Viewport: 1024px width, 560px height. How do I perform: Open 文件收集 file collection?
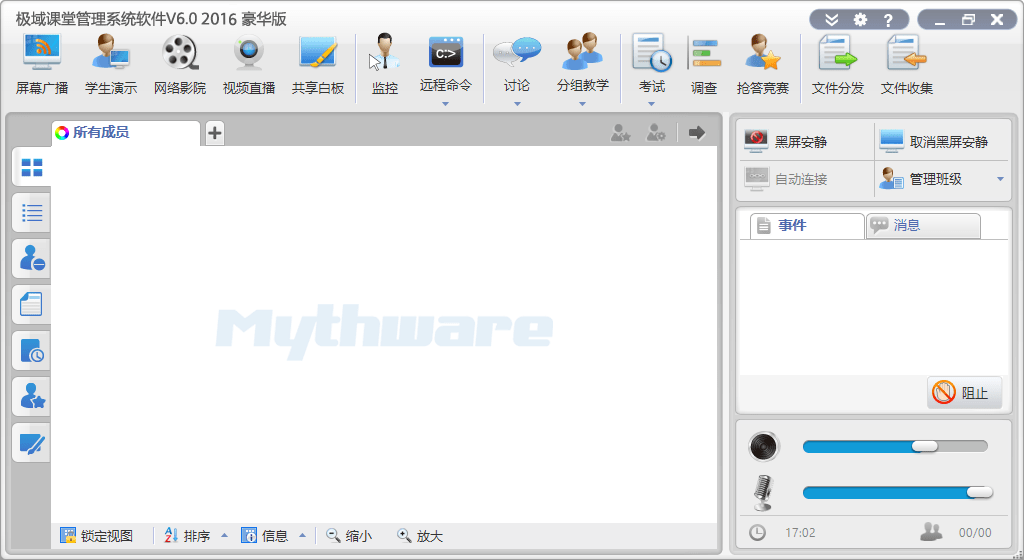pyautogui.click(x=906, y=65)
